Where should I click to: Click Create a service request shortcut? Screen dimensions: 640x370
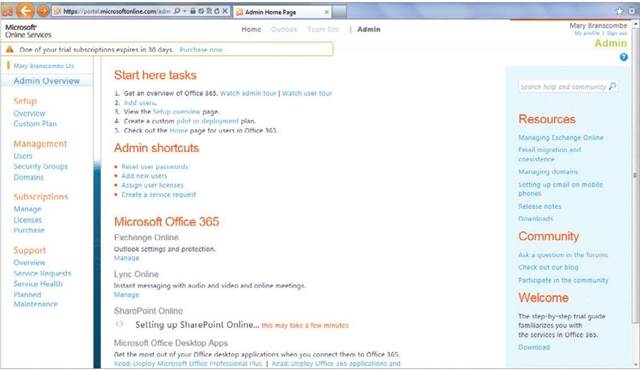tap(158, 195)
